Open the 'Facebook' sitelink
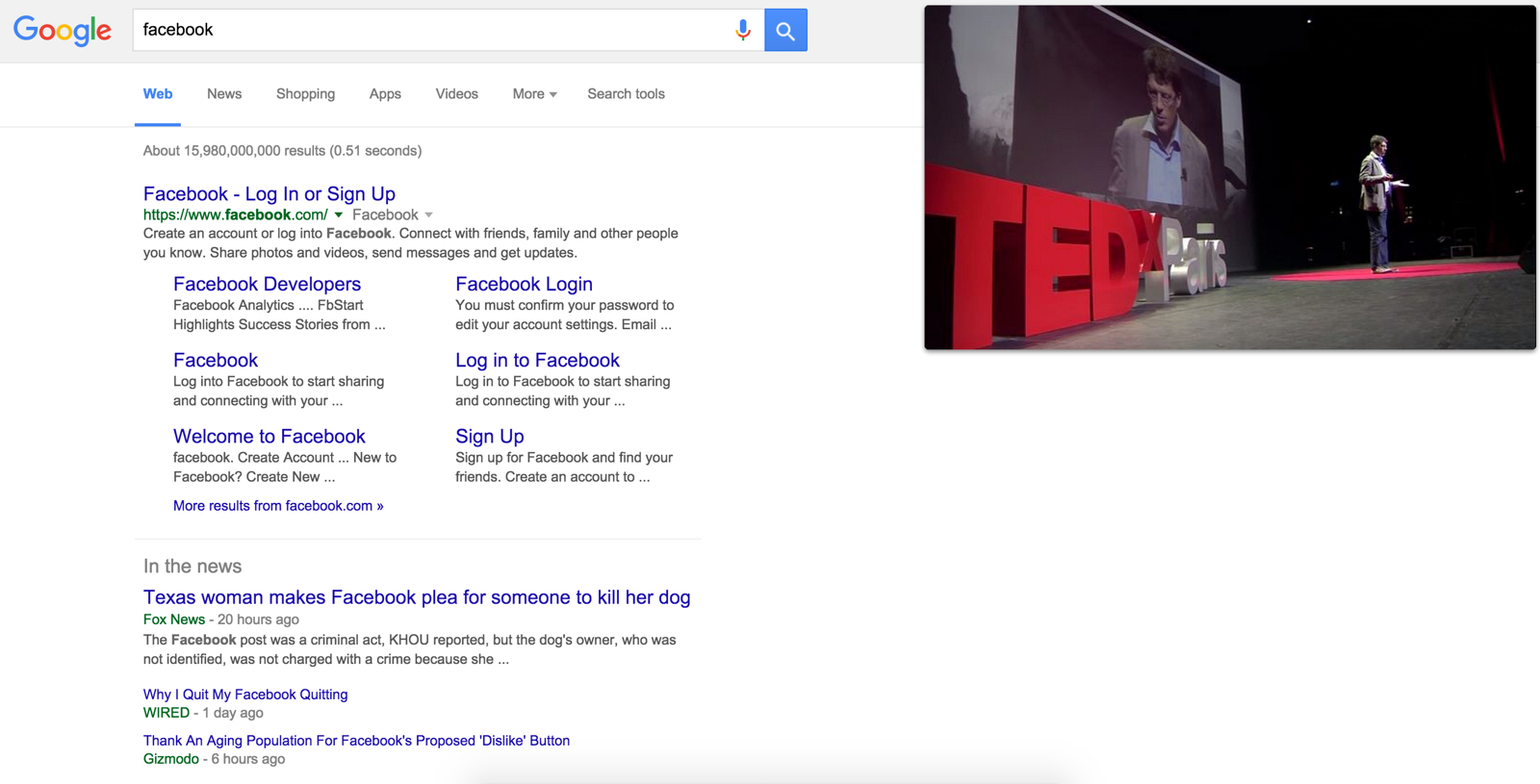Screen dimensions: 1540x784 click(216, 360)
